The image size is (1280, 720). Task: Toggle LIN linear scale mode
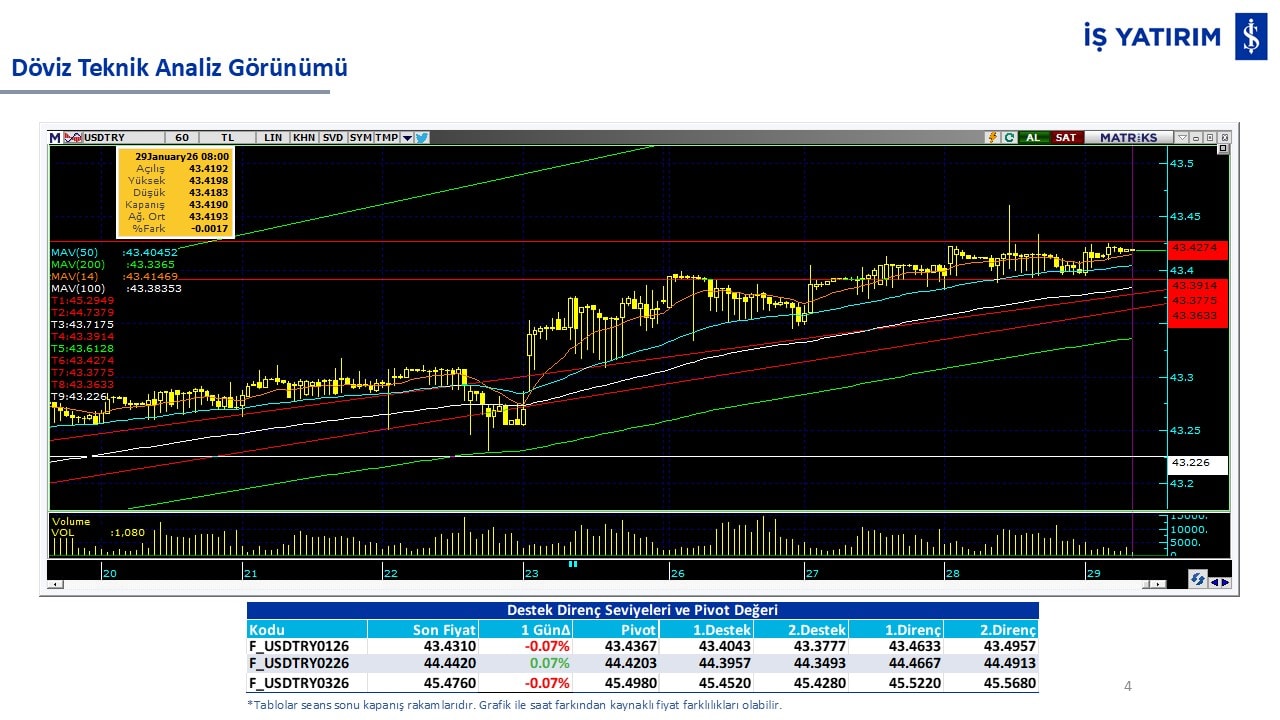pos(273,138)
